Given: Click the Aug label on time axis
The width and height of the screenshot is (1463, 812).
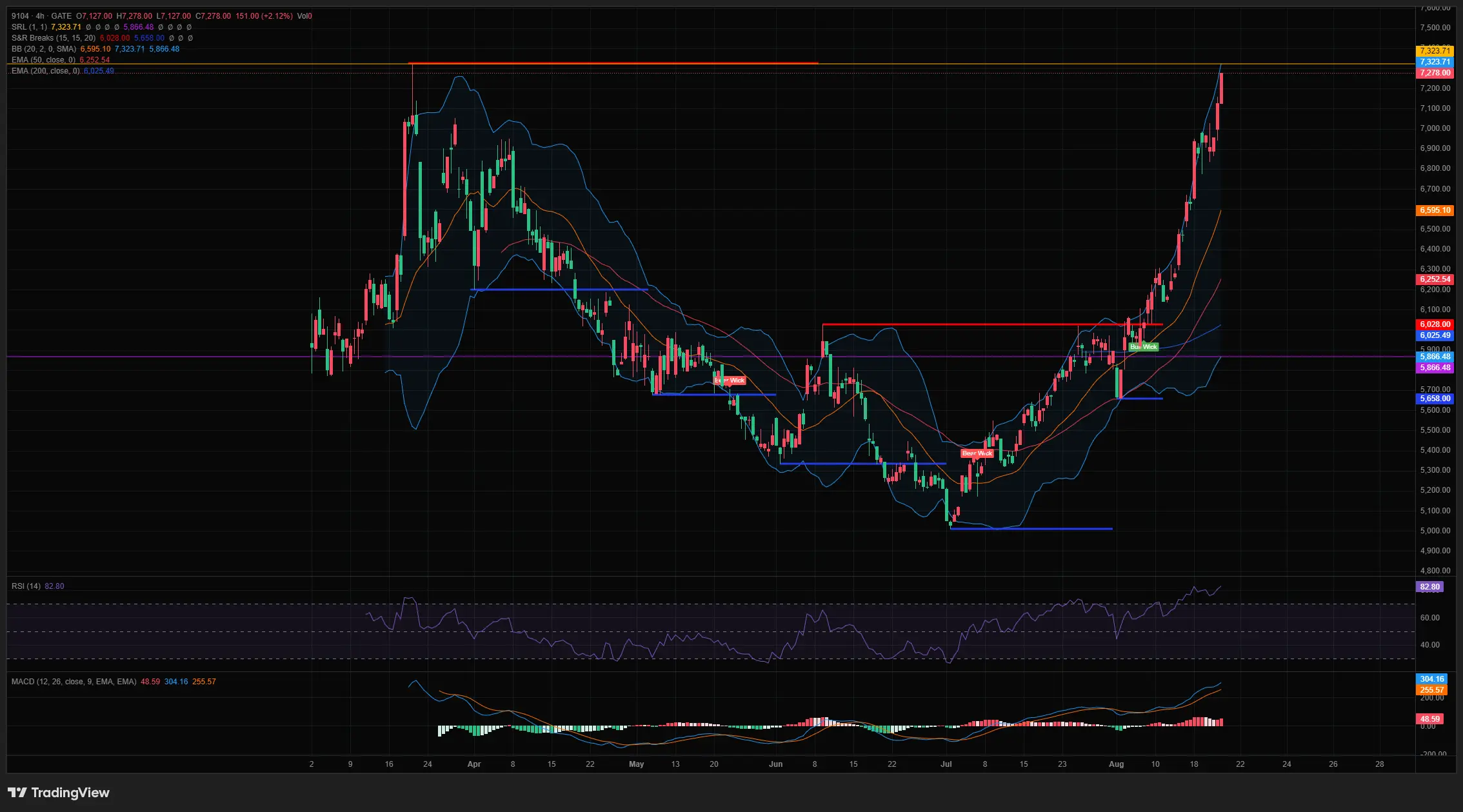Looking at the screenshot, I should tap(1117, 764).
